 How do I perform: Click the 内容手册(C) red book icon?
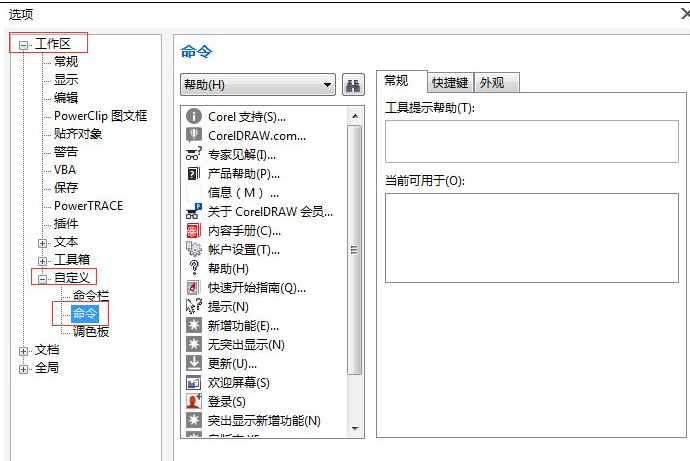point(194,230)
